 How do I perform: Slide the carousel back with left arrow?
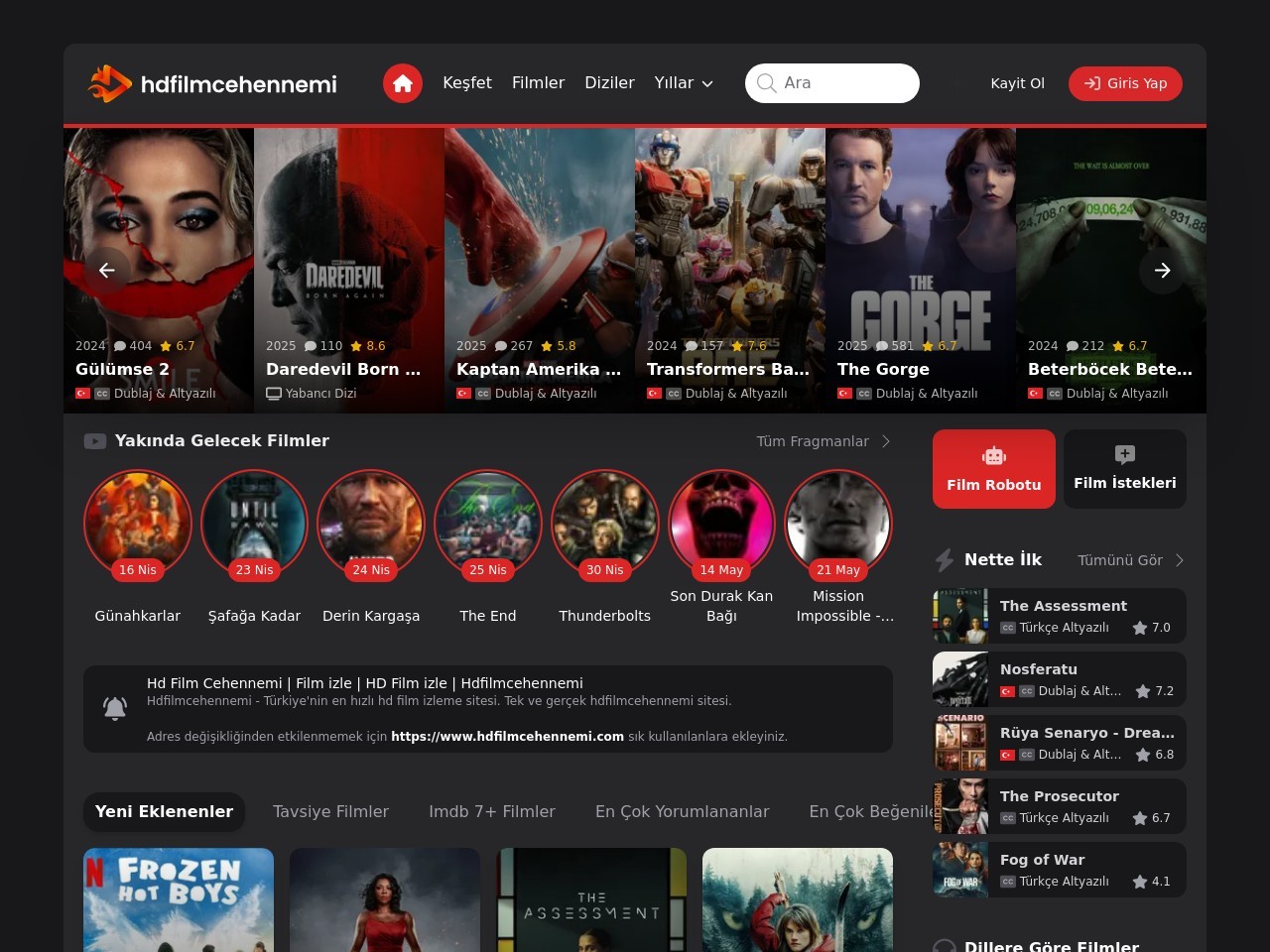[107, 270]
